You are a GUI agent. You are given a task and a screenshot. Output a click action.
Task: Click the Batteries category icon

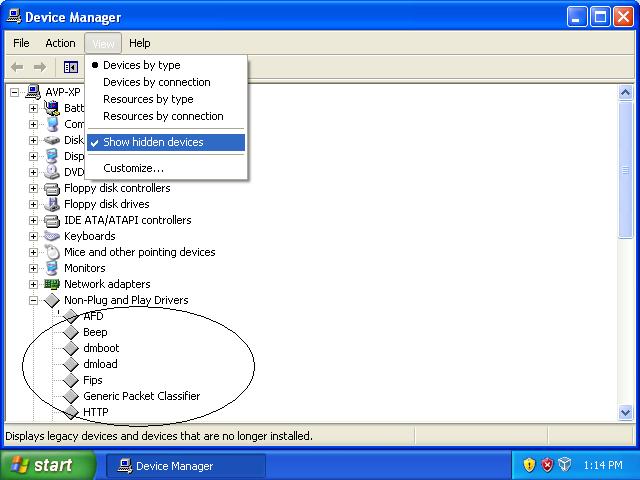click(x=52, y=108)
